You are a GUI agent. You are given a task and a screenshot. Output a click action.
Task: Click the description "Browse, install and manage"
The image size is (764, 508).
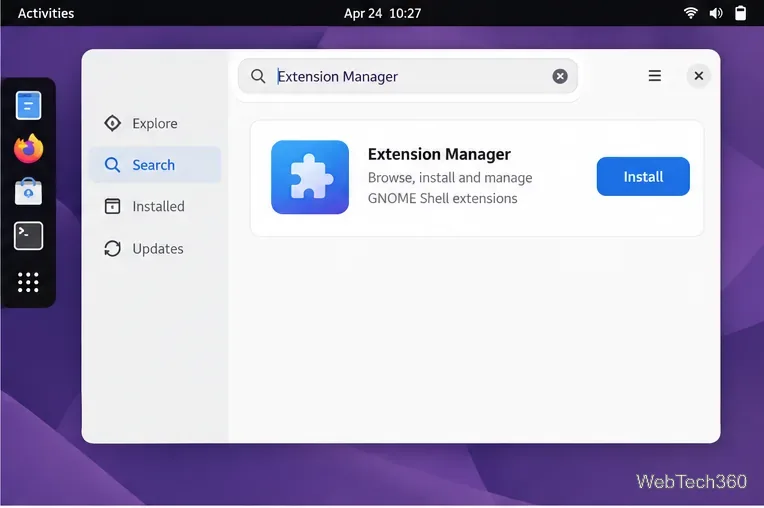[x=450, y=178]
